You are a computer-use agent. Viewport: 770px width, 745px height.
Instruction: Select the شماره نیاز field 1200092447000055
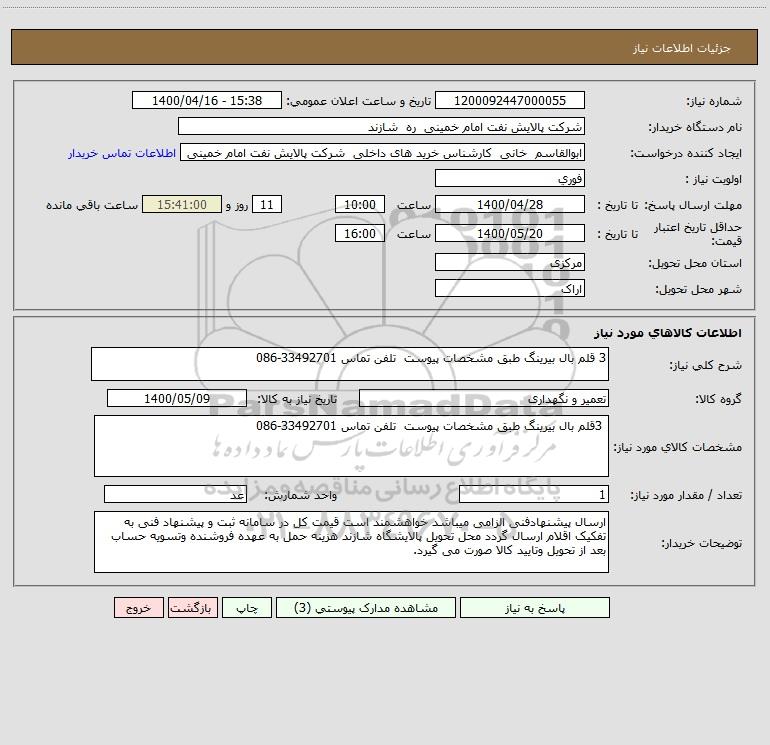[510, 100]
